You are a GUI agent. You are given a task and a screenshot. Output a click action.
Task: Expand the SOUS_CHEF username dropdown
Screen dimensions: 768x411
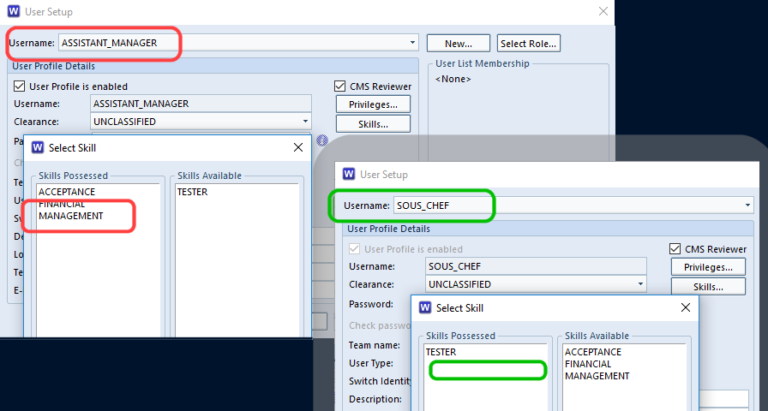coord(748,205)
